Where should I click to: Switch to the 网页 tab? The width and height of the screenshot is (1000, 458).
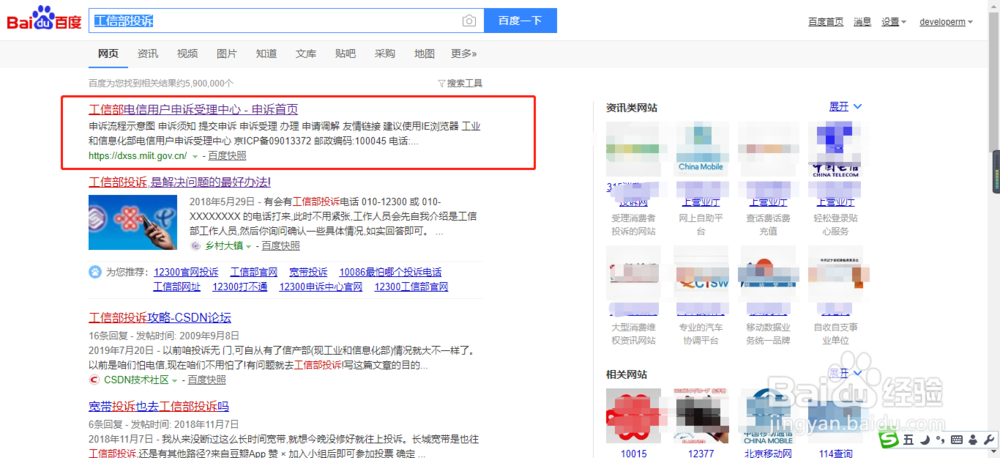108,54
